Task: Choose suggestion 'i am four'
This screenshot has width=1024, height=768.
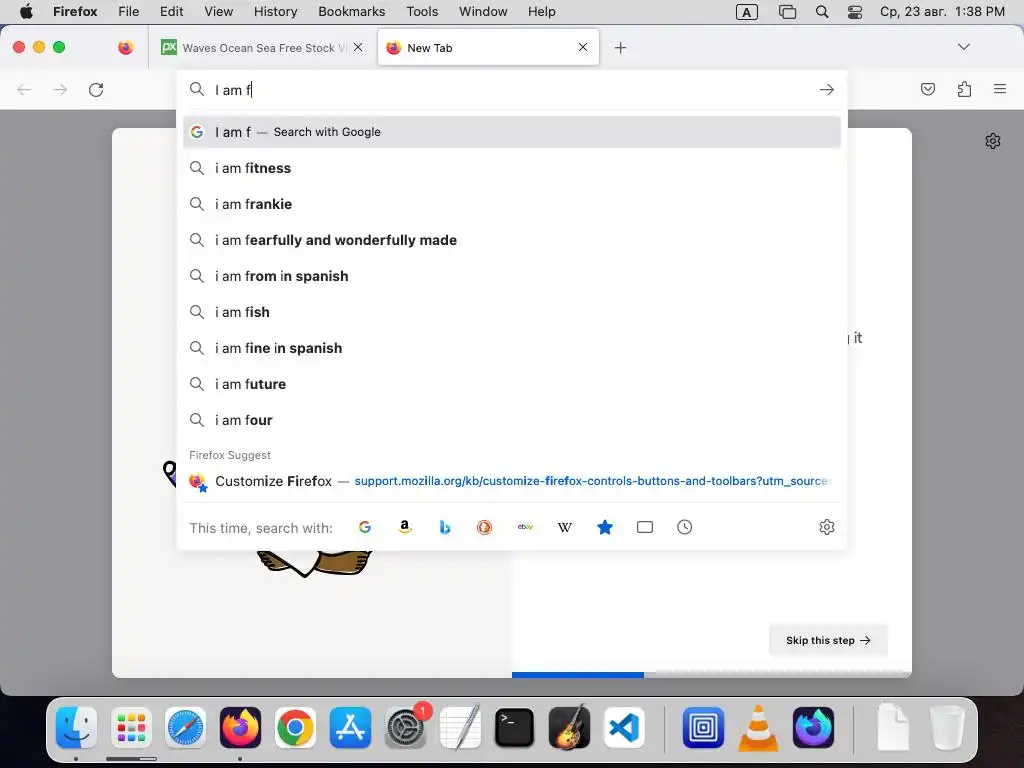Action: (512, 419)
